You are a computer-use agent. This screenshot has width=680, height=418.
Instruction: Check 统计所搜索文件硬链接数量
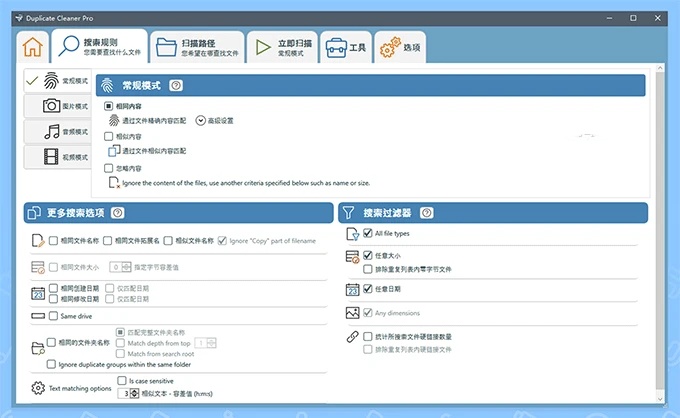tap(368, 336)
